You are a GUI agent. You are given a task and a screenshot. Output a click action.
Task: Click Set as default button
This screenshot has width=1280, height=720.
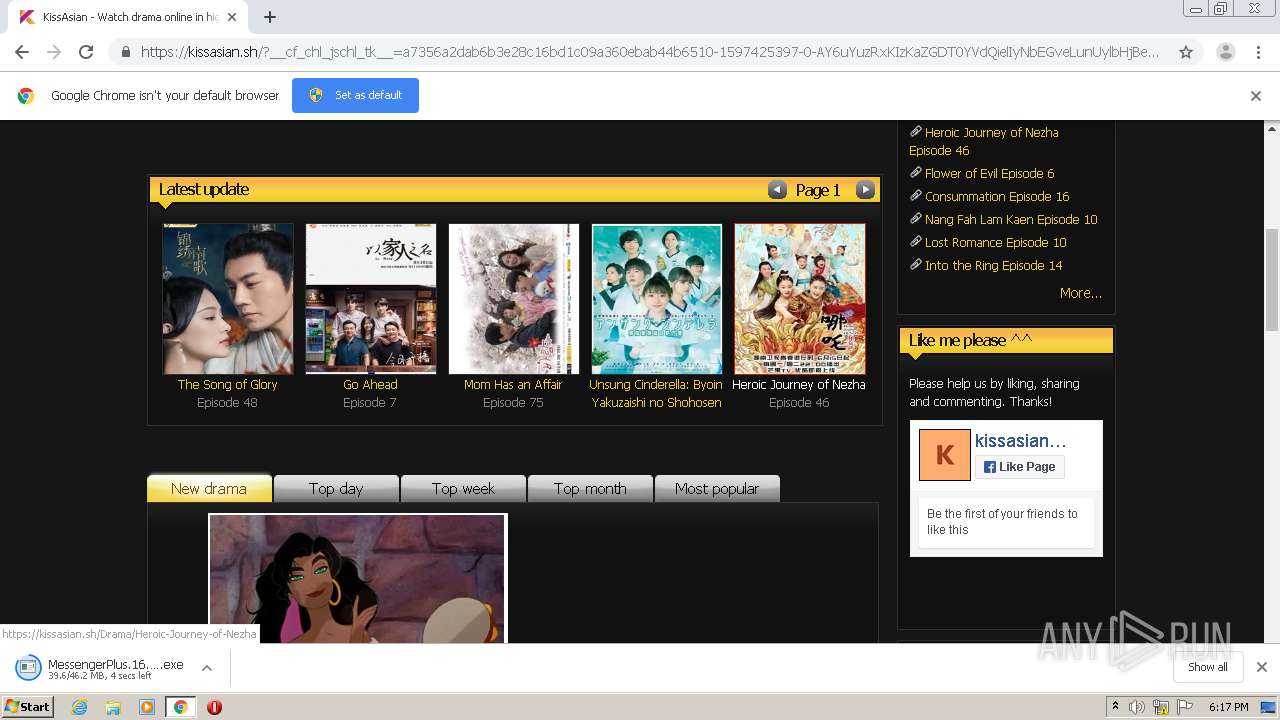[355, 95]
